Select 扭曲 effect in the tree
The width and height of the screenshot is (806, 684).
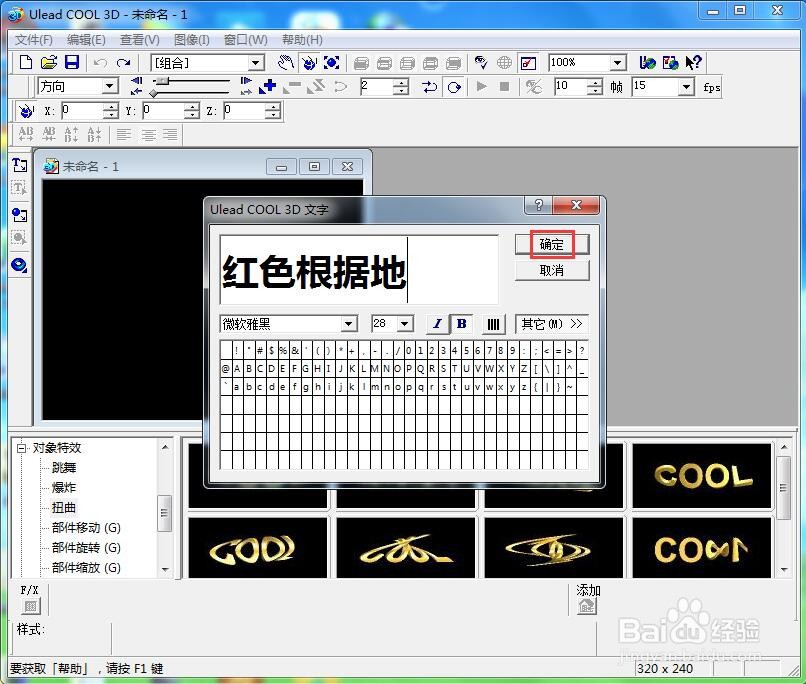pyautogui.click(x=64, y=508)
